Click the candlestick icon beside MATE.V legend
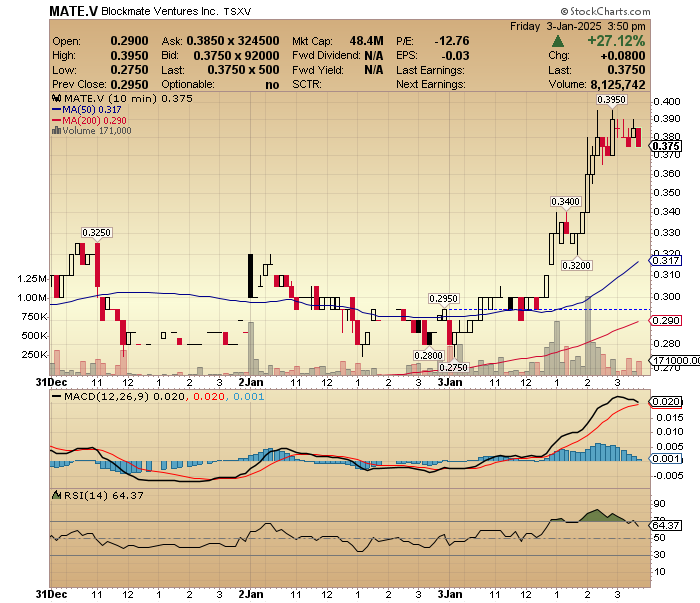Viewport: 700px width, 603px height. pos(57,98)
